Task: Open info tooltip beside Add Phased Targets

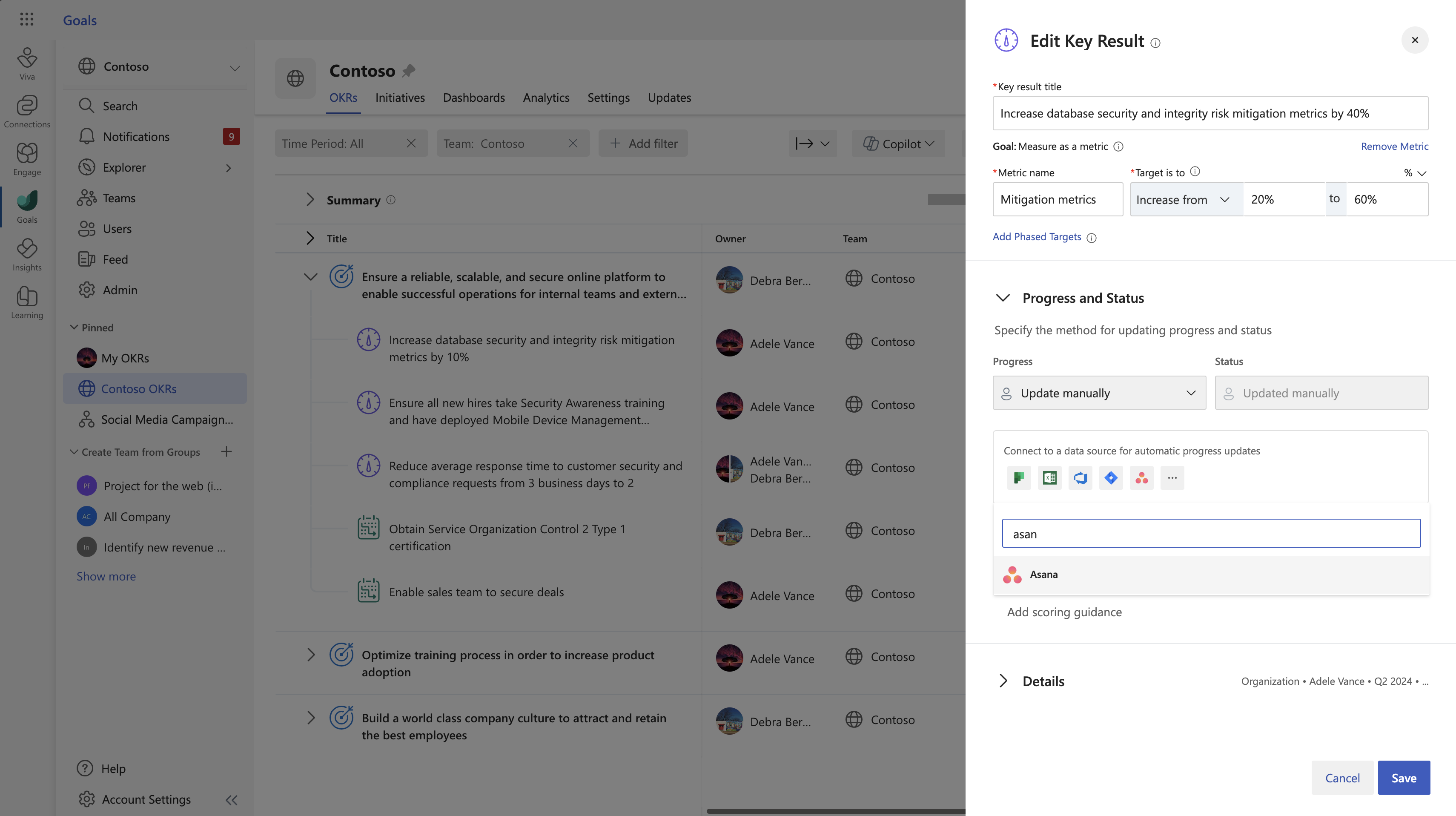Action: click(x=1092, y=238)
